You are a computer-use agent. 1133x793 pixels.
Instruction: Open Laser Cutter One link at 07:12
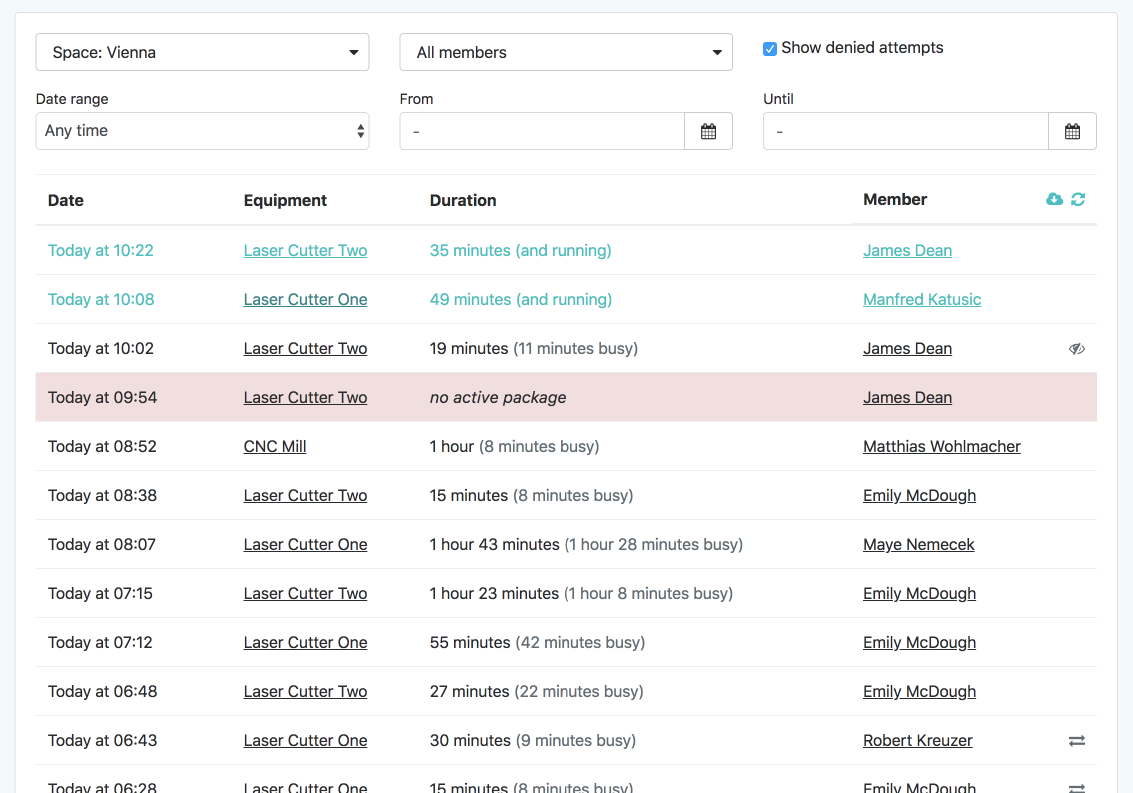(305, 643)
